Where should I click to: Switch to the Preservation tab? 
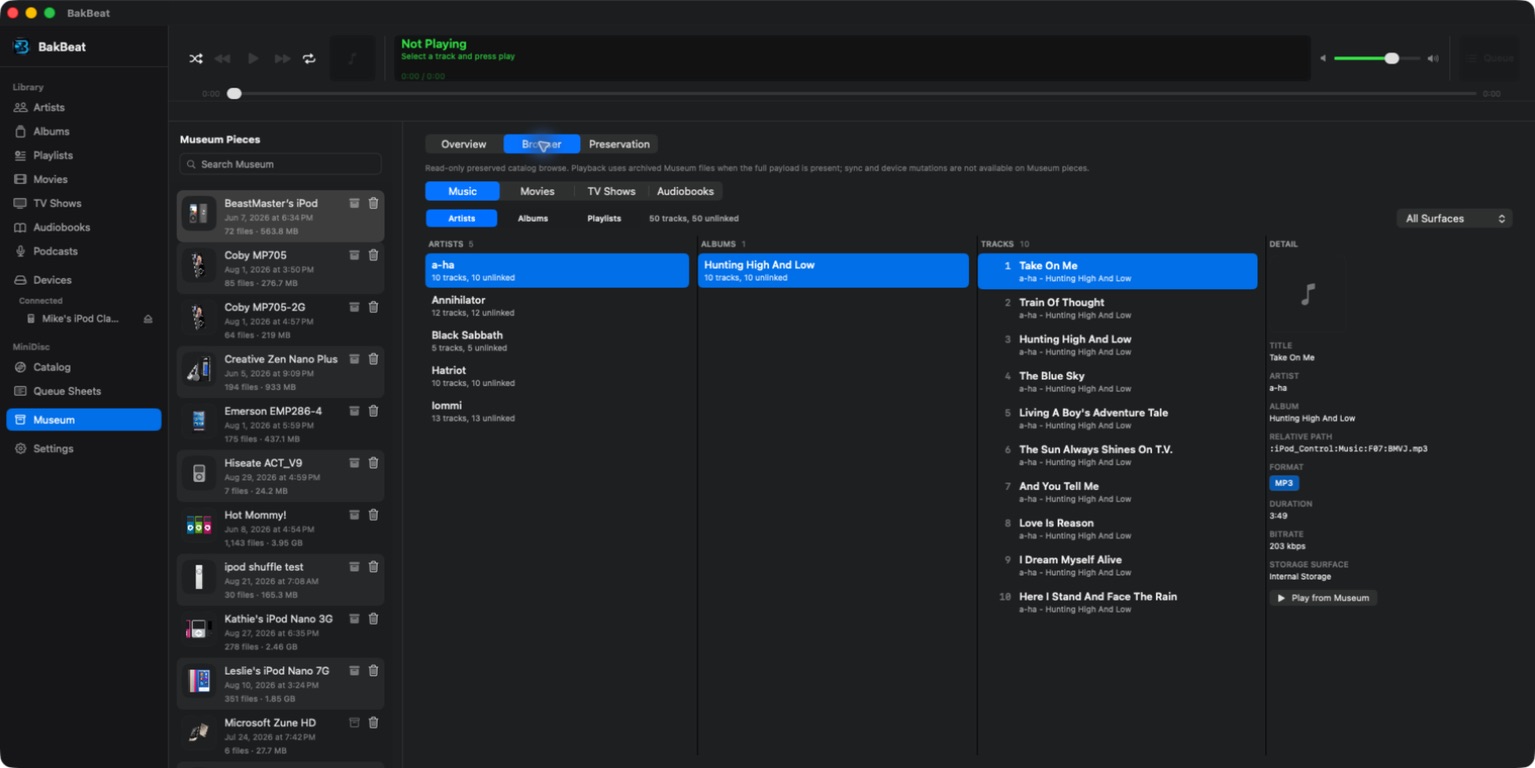pos(619,144)
